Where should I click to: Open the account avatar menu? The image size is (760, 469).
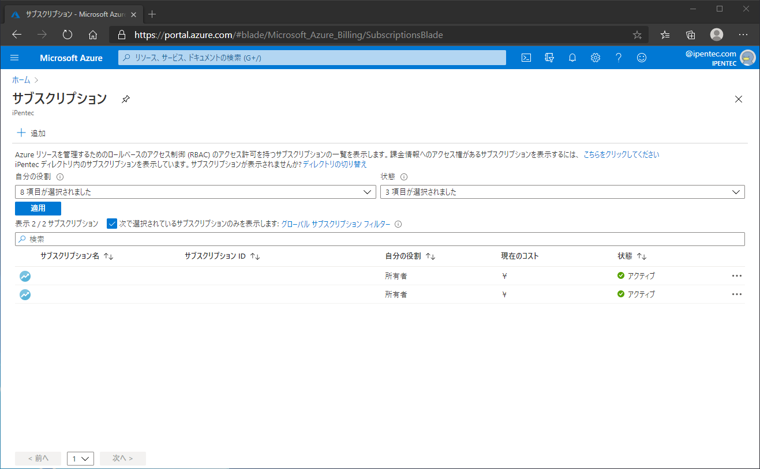(748, 58)
